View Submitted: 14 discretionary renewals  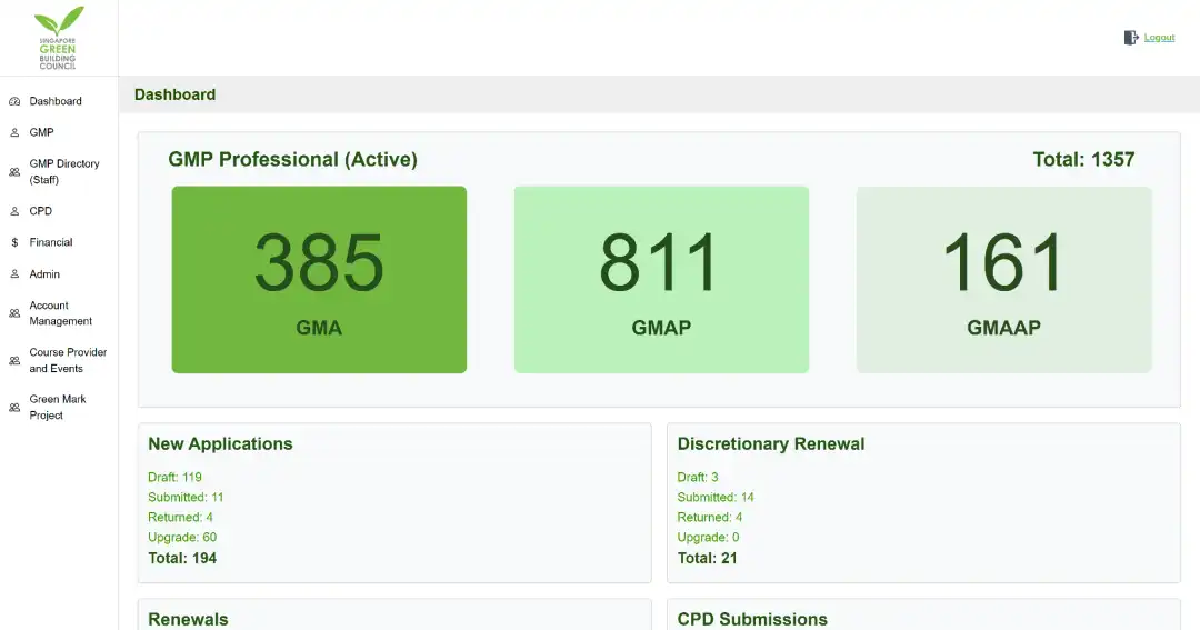(x=715, y=497)
